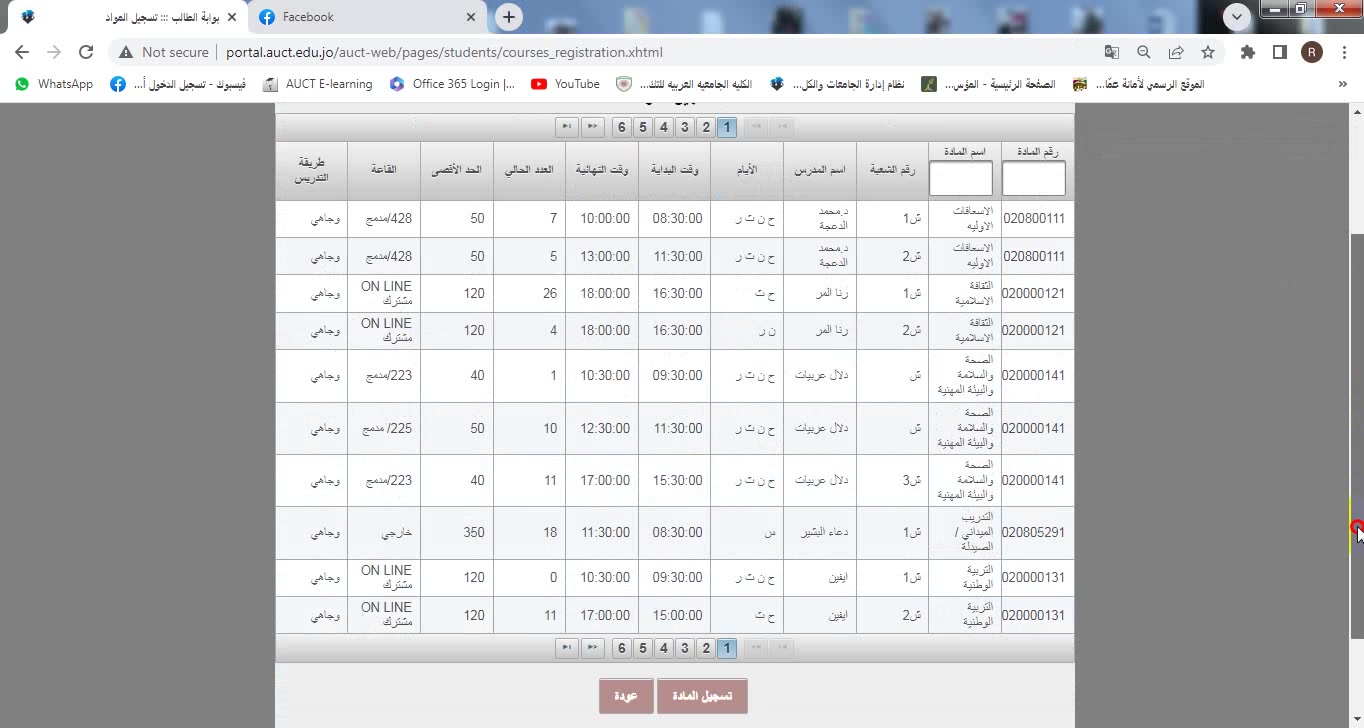This screenshot has height=728, width=1364.
Task: Open the Chrome profile R avatar
Action: coord(1312,52)
